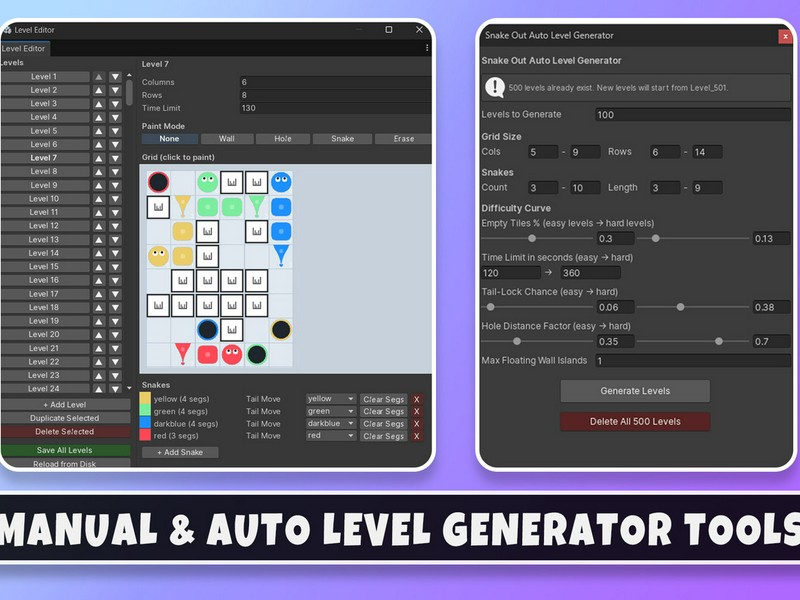The width and height of the screenshot is (800, 600).
Task: Switch to the Level Editor tab
Action: pyautogui.click(x=24, y=48)
